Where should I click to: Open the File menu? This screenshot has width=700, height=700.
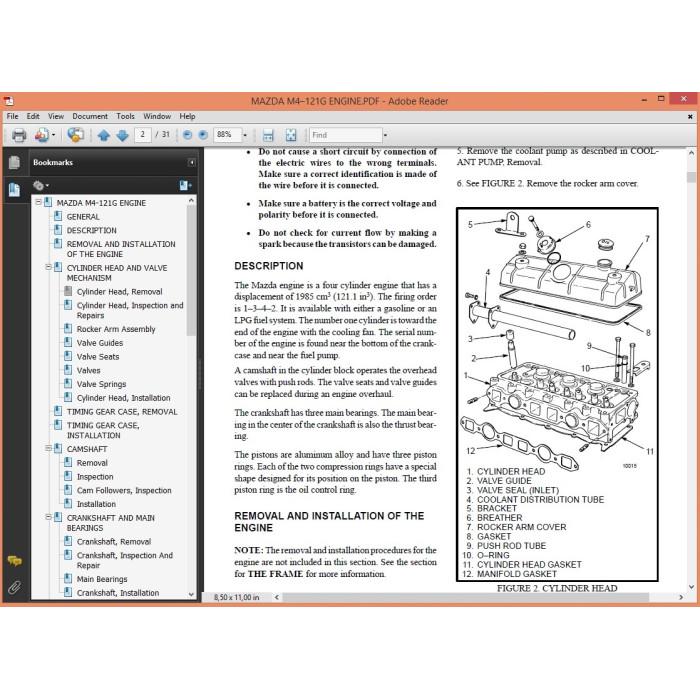(12, 117)
